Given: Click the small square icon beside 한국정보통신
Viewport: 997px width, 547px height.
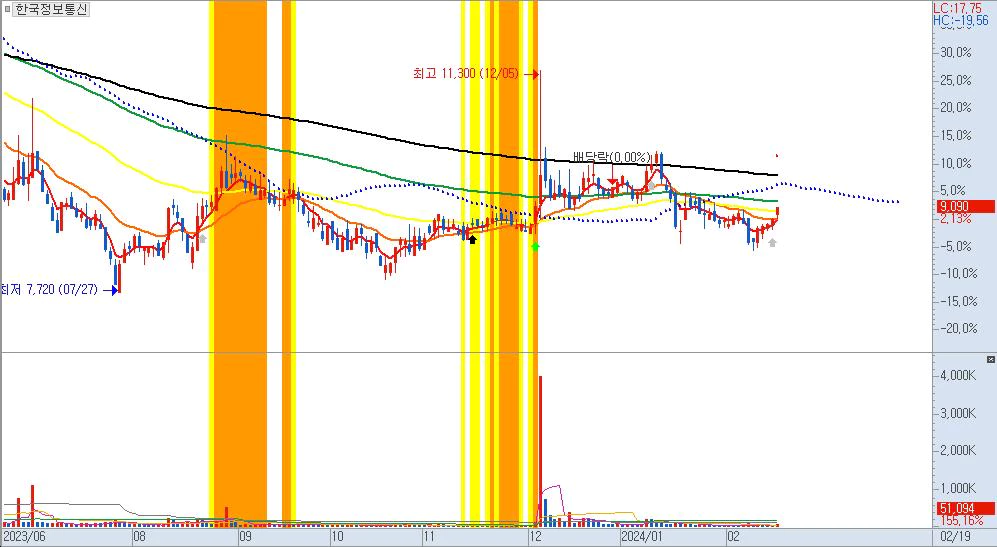Looking at the screenshot, I should pos(7,10).
